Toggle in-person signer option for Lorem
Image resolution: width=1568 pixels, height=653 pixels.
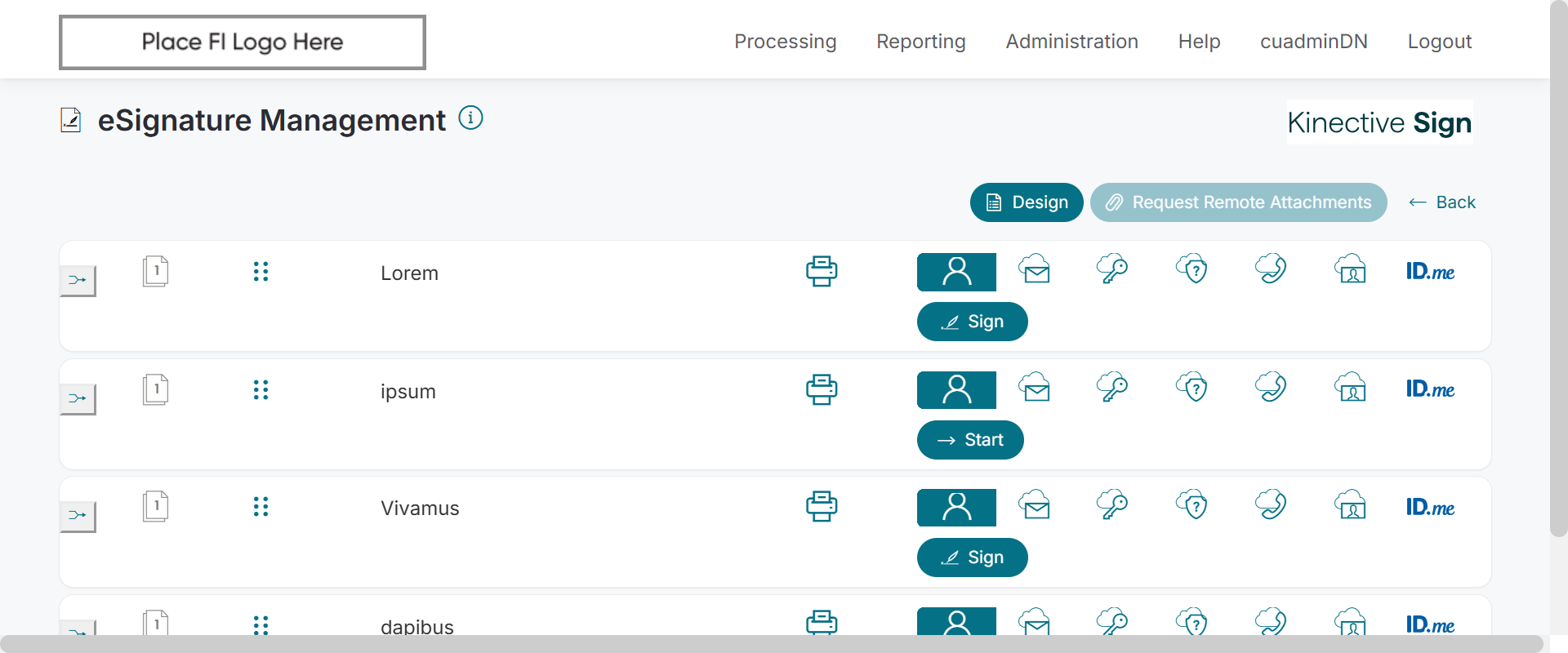tap(956, 272)
